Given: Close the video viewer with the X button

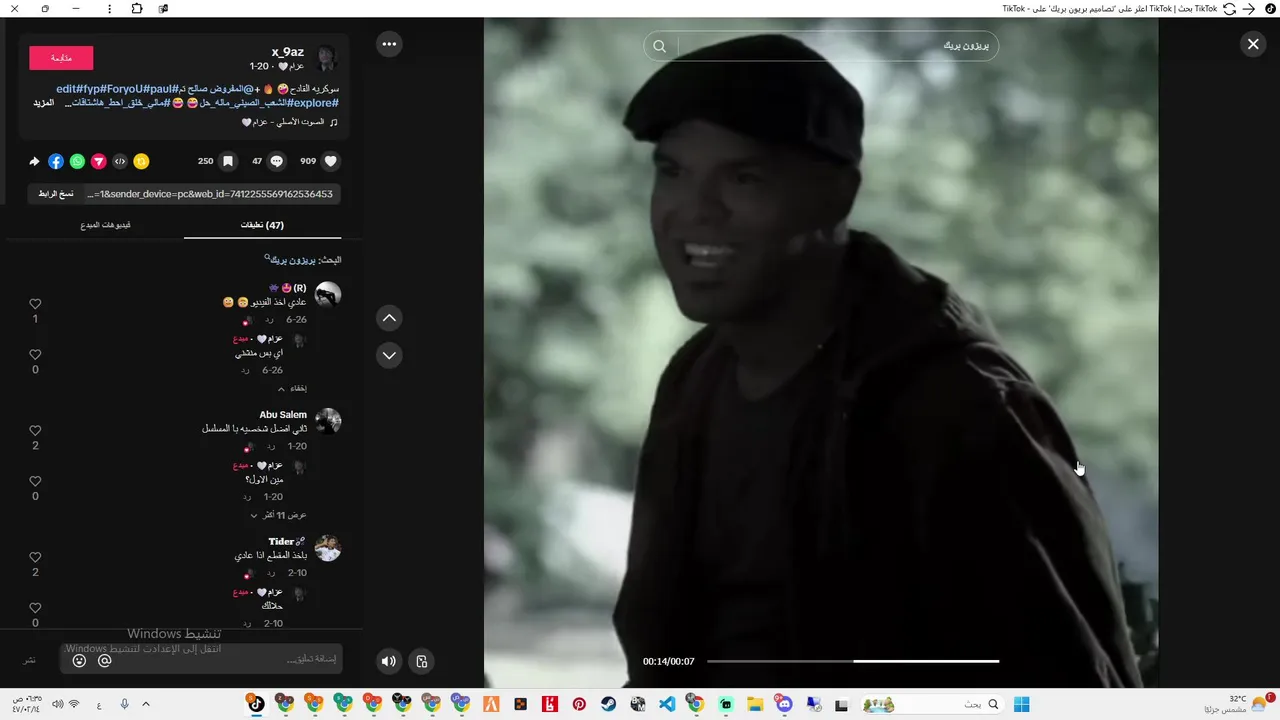Looking at the screenshot, I should pos(1253,44).
